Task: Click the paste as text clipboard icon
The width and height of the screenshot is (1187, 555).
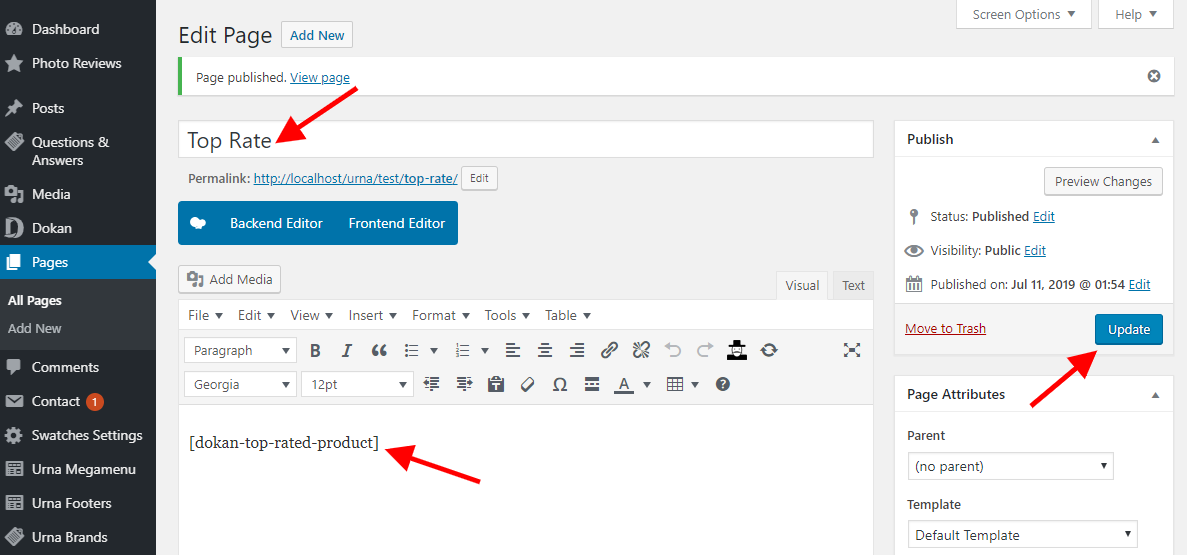Action: coord(496,385)
